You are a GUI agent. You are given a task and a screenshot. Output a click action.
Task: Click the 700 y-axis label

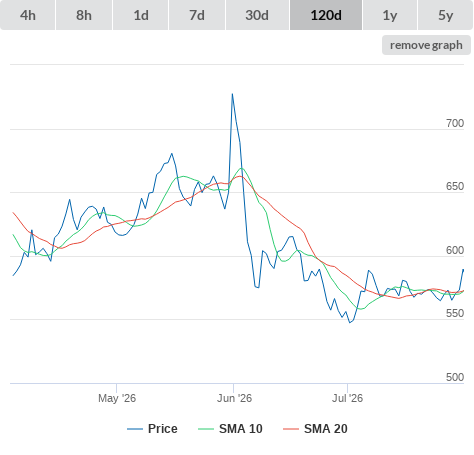(x=455, y=123)
